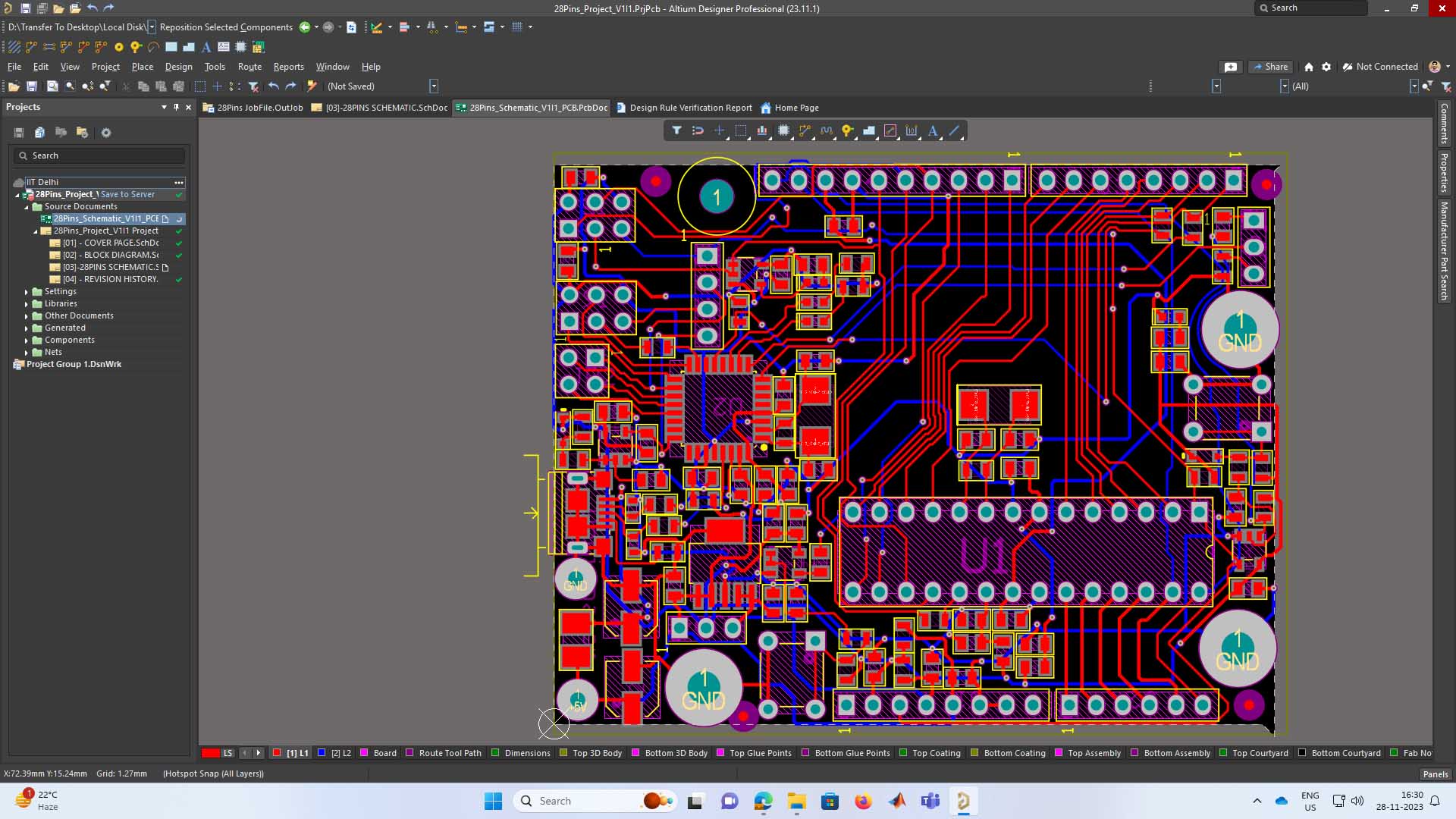Toggle the [2] L2 layer tab
This screenshot has height=819, width=1456.
[334, 753]
